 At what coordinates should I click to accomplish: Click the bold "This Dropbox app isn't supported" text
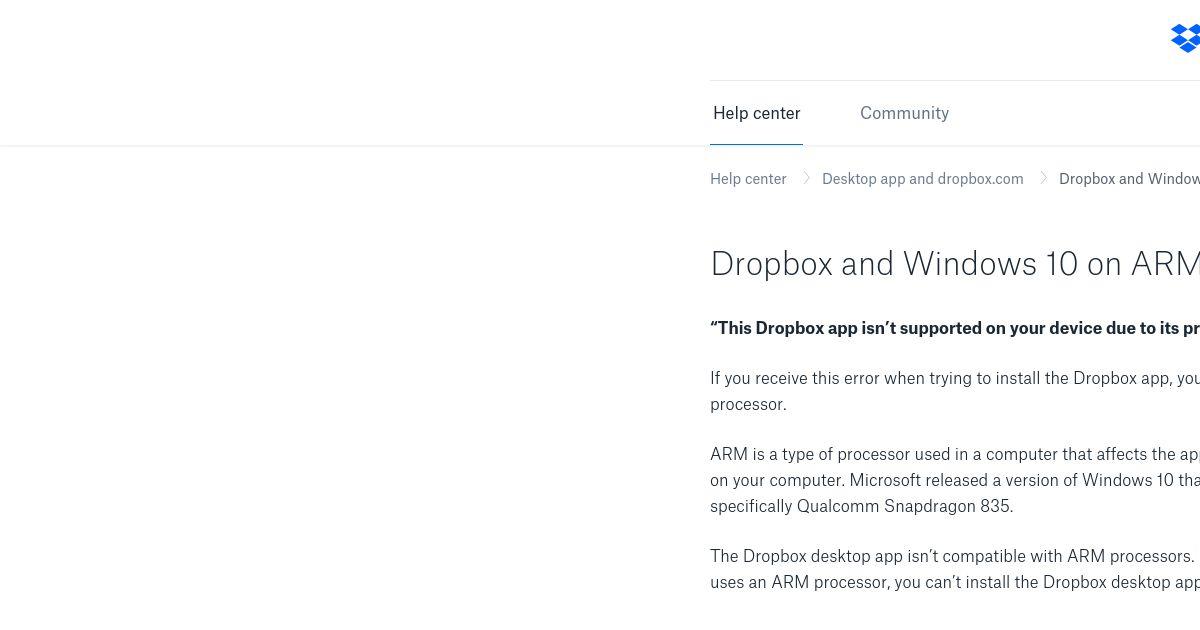(x=955, y=328)
